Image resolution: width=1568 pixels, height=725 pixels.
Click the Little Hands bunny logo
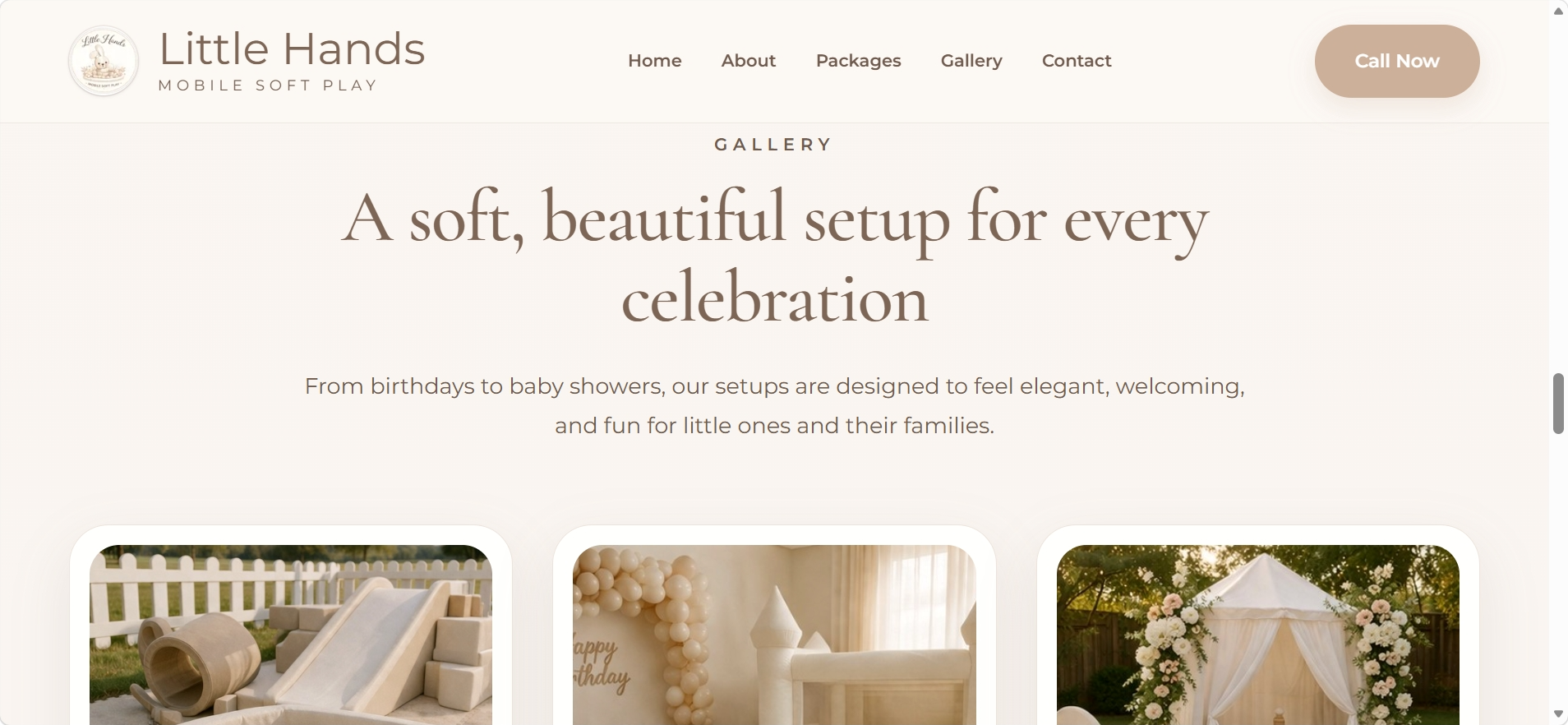click(x=104, y=61)
